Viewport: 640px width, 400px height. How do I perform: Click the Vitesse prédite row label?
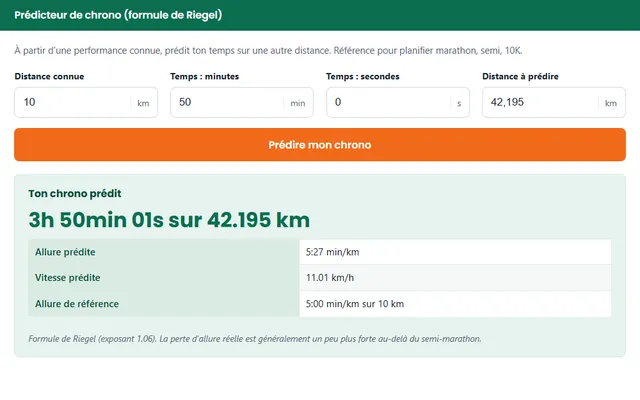click(68, 278)
